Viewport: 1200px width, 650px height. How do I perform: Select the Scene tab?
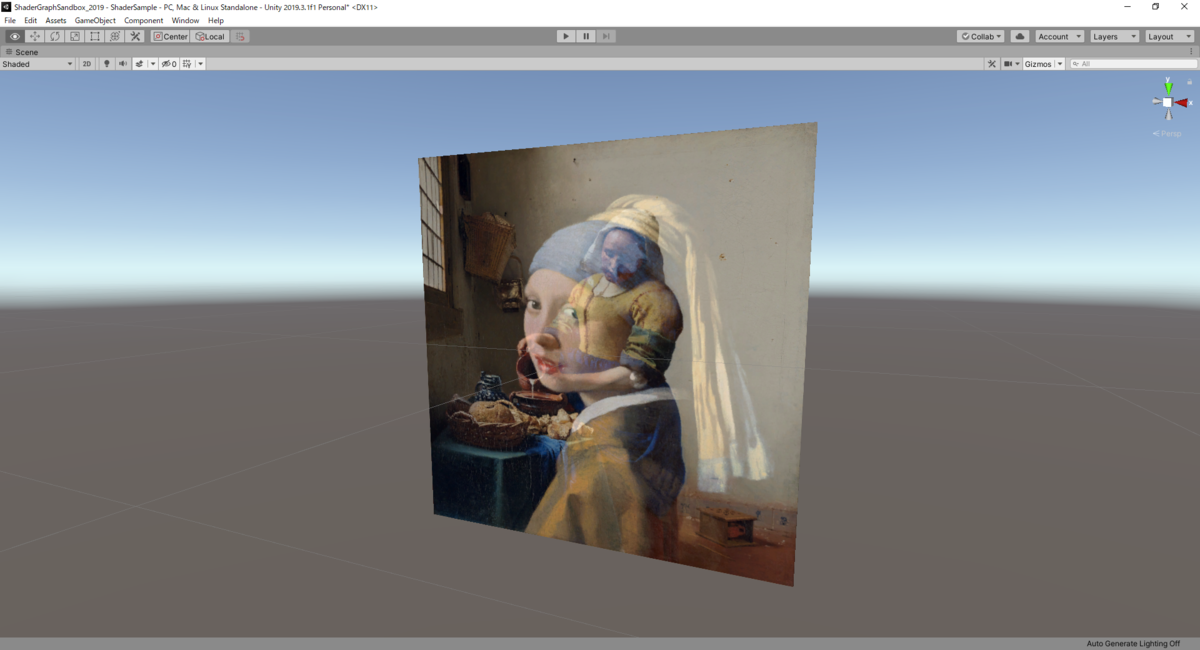tap(22, 52)
